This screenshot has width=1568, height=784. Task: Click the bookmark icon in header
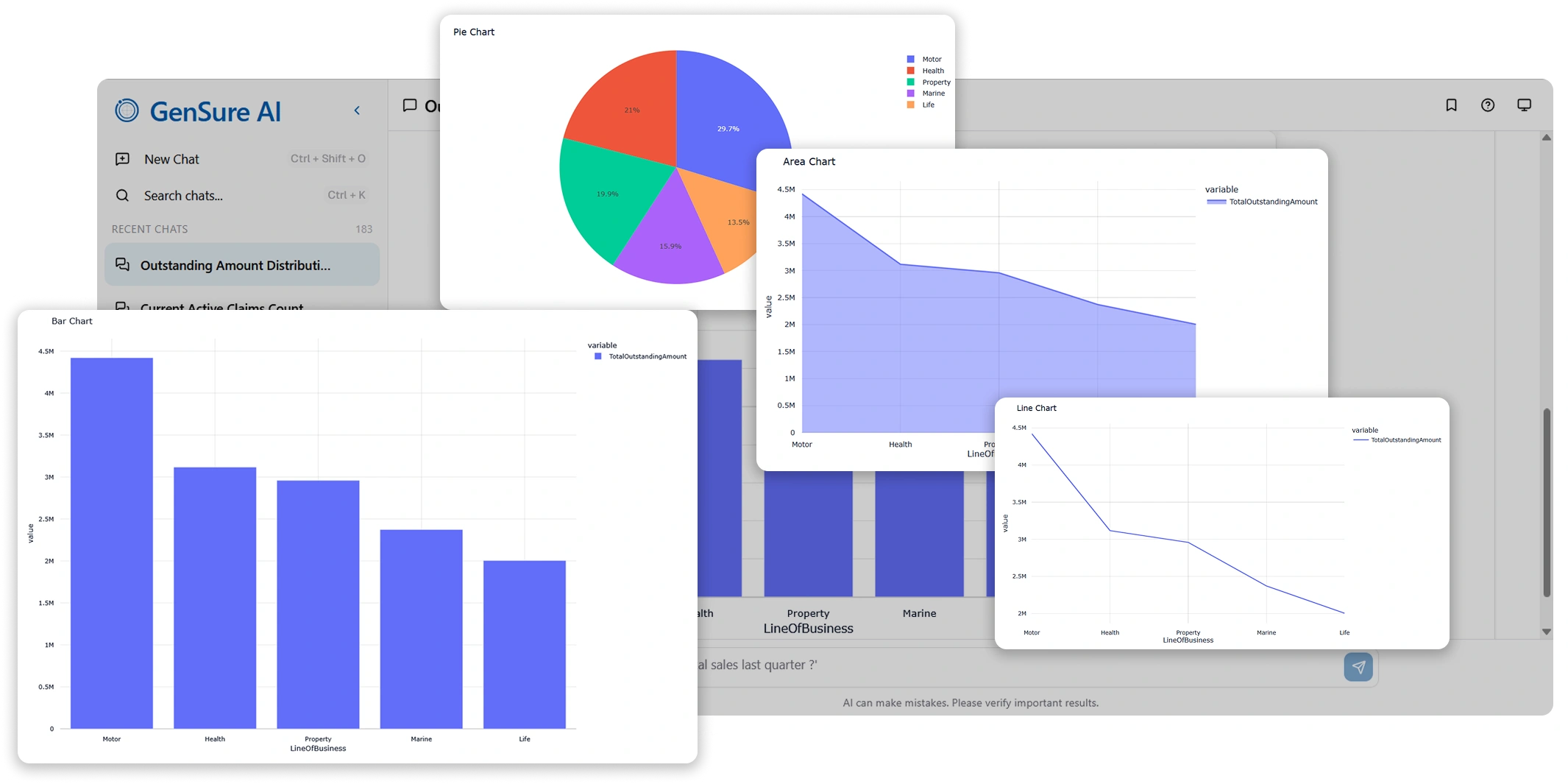tap(1451, 105)
